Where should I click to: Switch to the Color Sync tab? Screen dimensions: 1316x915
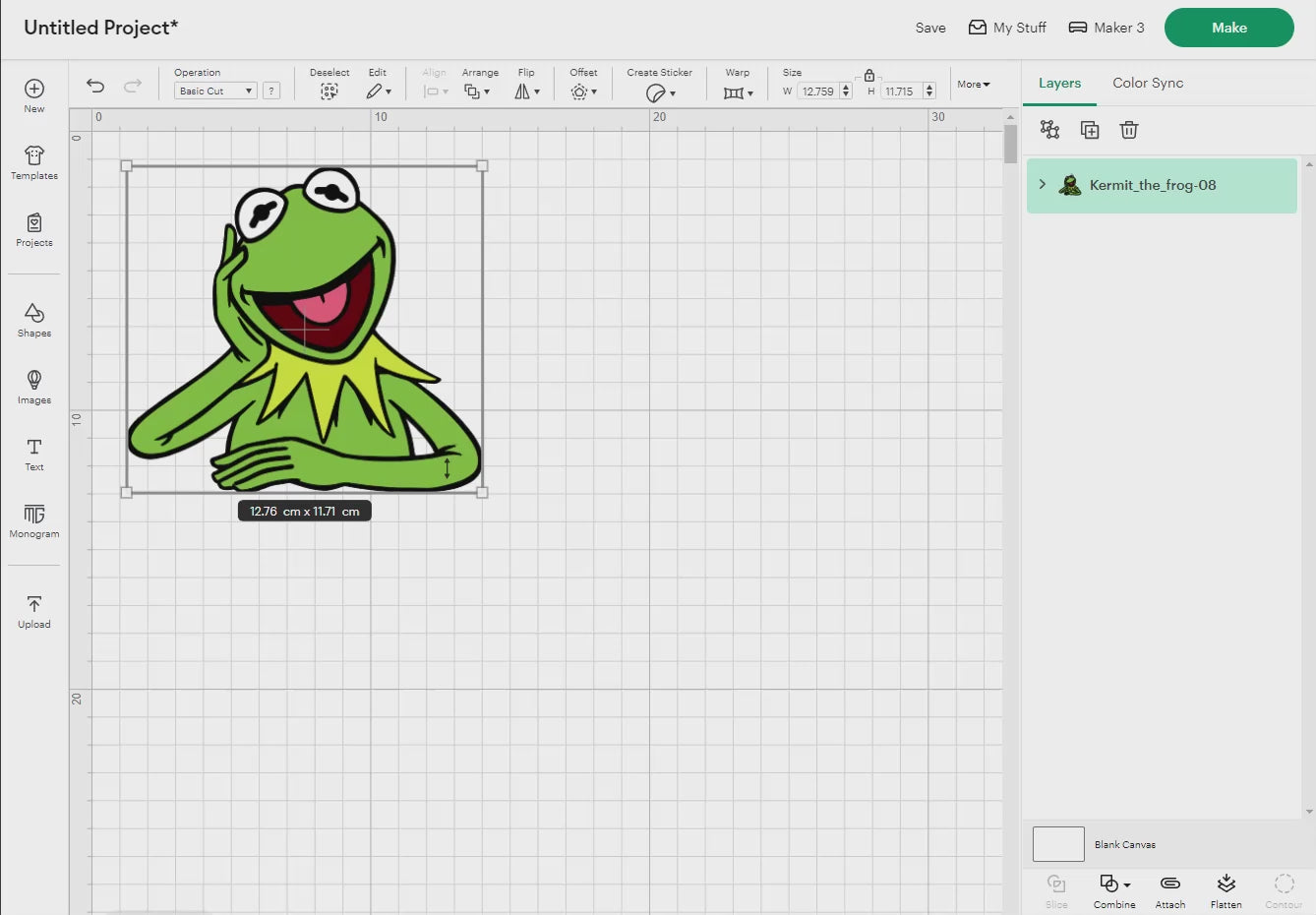tap(1148, 83)
